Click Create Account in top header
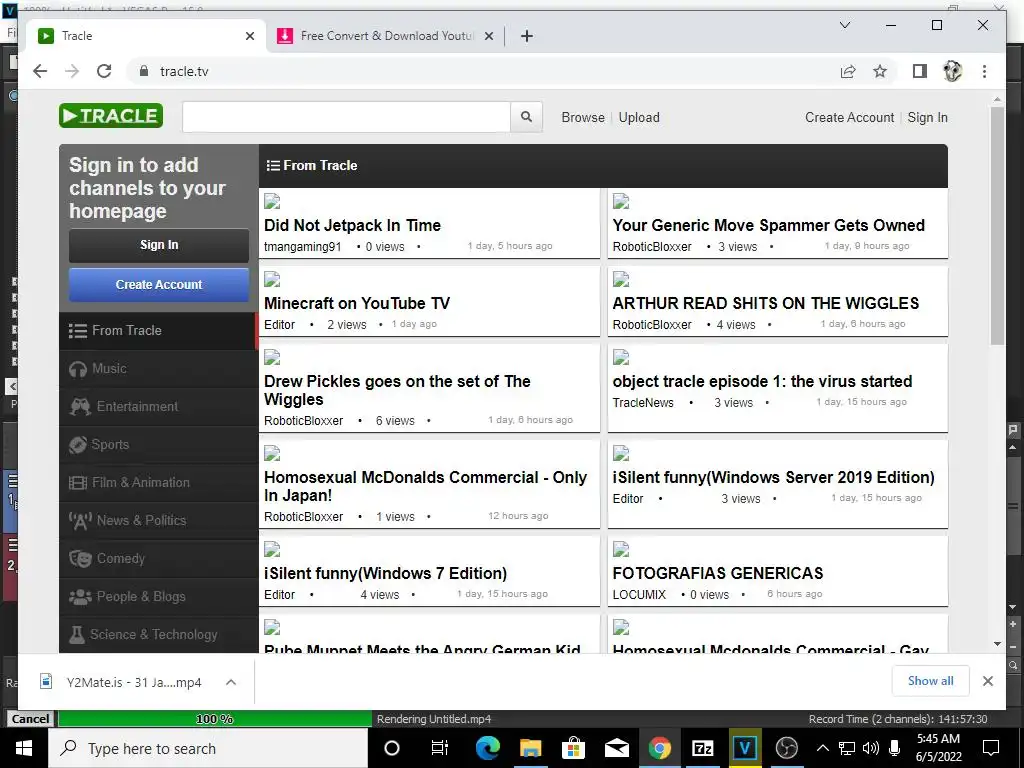Viewport: 1024px width, 768px height. (x=849, y=118)
